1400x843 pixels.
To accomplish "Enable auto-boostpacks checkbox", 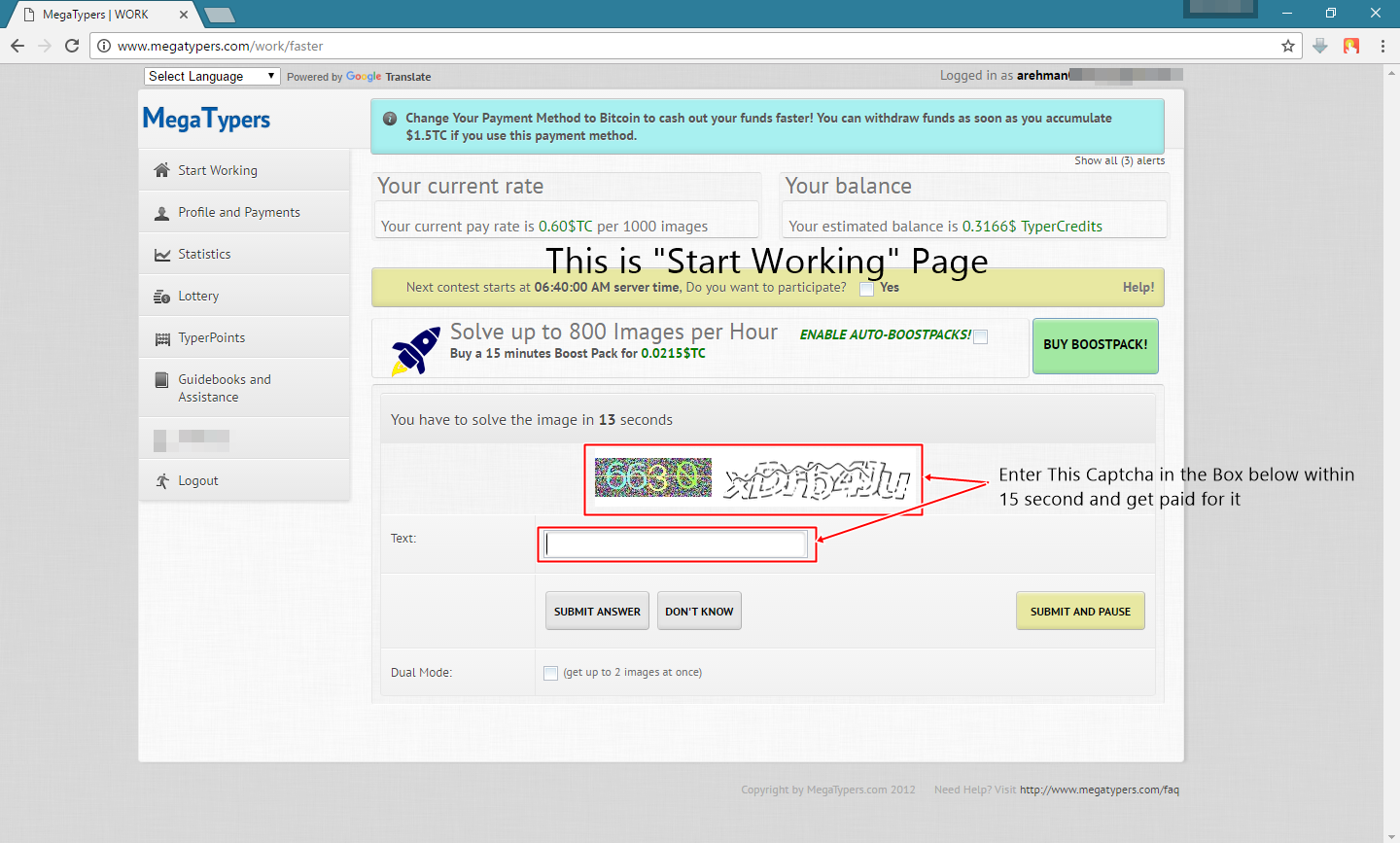I will pos(981,336).
